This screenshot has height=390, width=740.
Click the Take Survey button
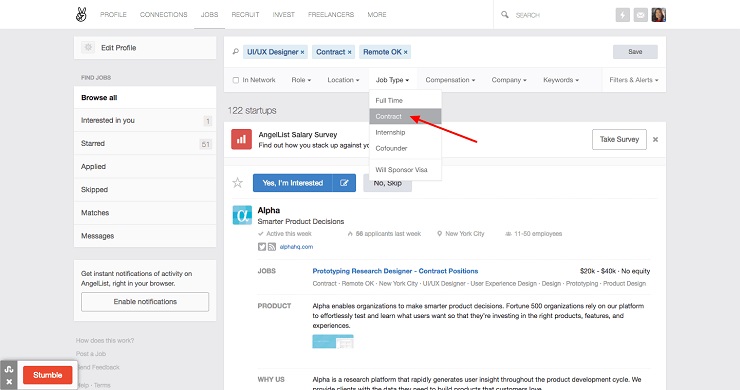pyautogui.click(x=619, y=139)
